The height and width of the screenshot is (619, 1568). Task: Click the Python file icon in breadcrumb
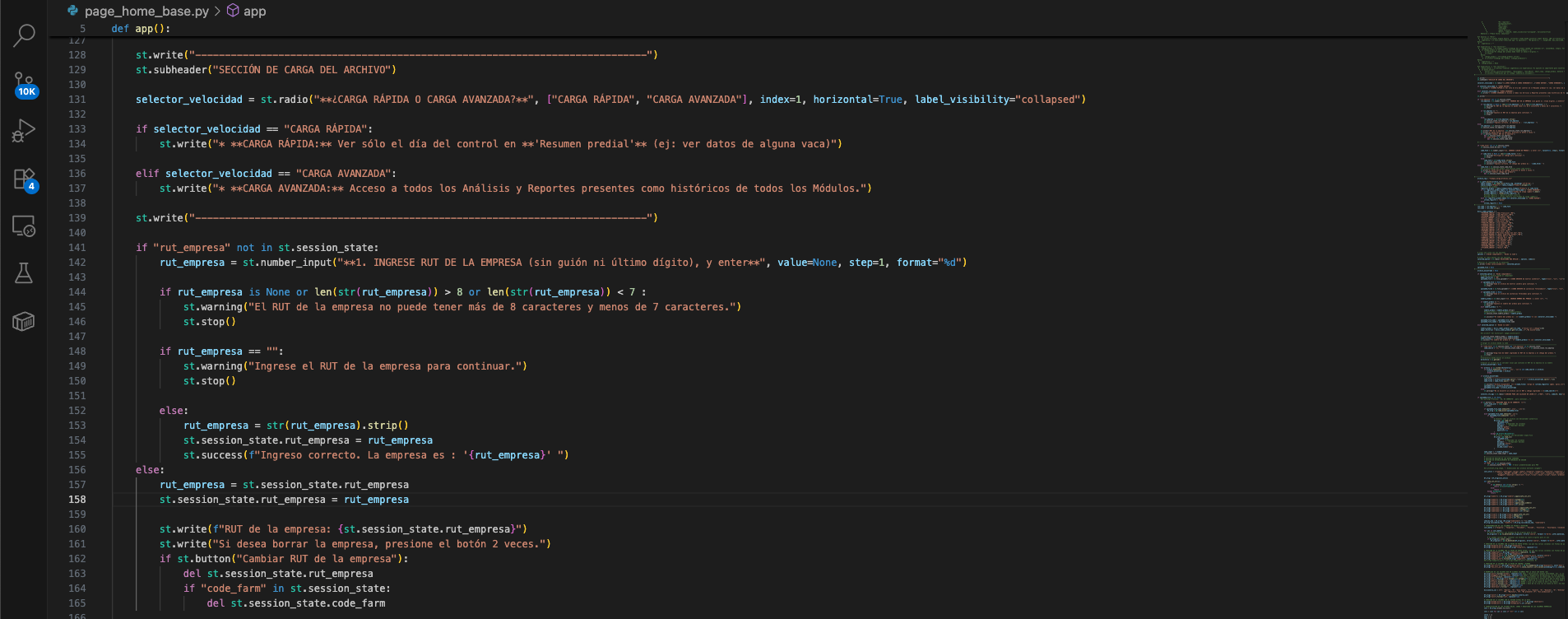[73, 11]
